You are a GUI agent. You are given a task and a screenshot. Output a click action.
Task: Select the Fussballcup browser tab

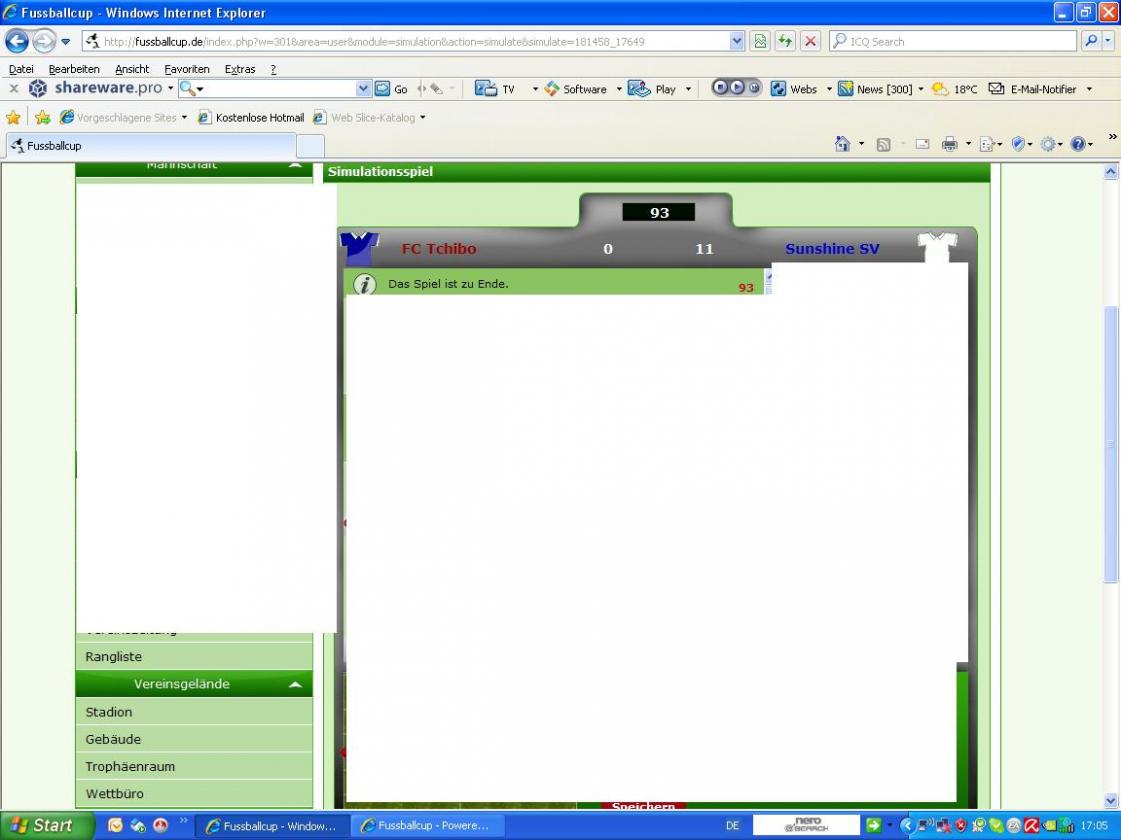point(150,146)
